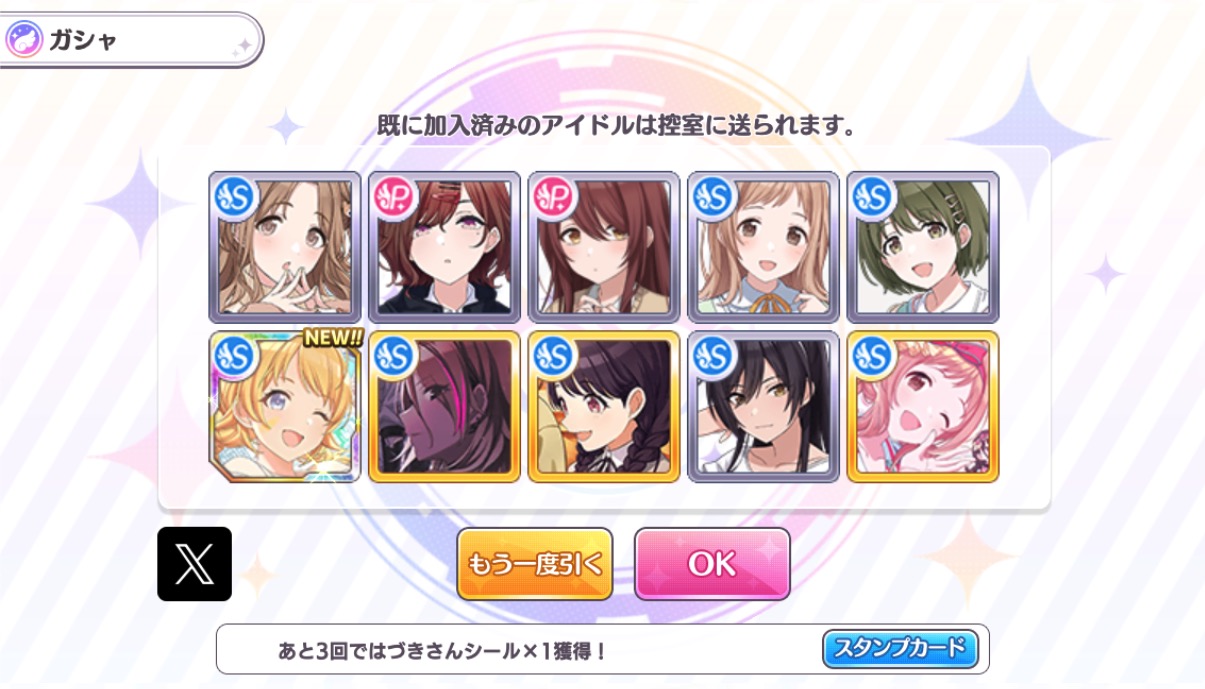The width and height of the screenshot is (1205, 689).
Task: Click the もう一度引く button
Action: click(535, 564)
